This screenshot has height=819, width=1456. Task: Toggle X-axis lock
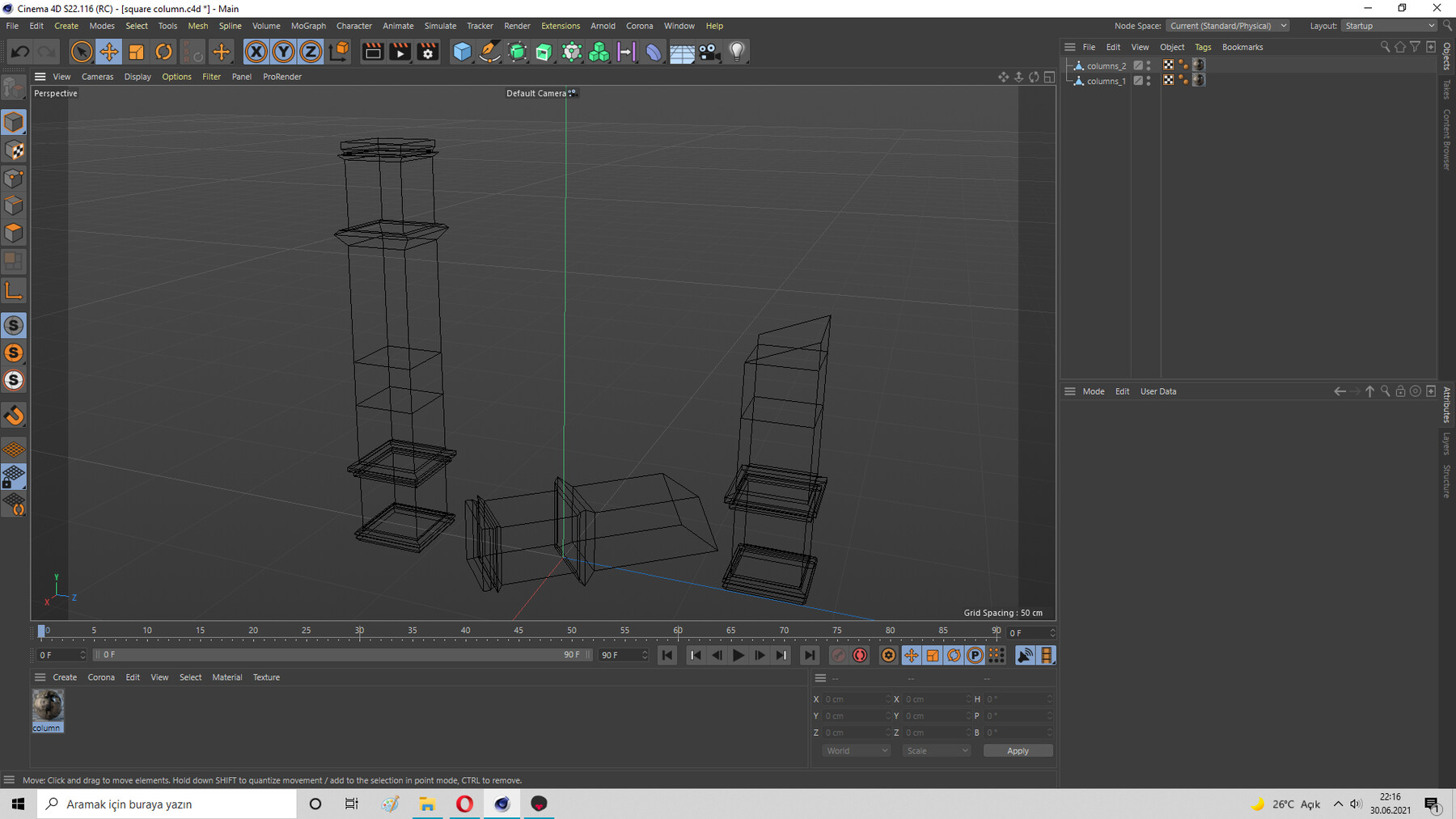pos(256,52)
